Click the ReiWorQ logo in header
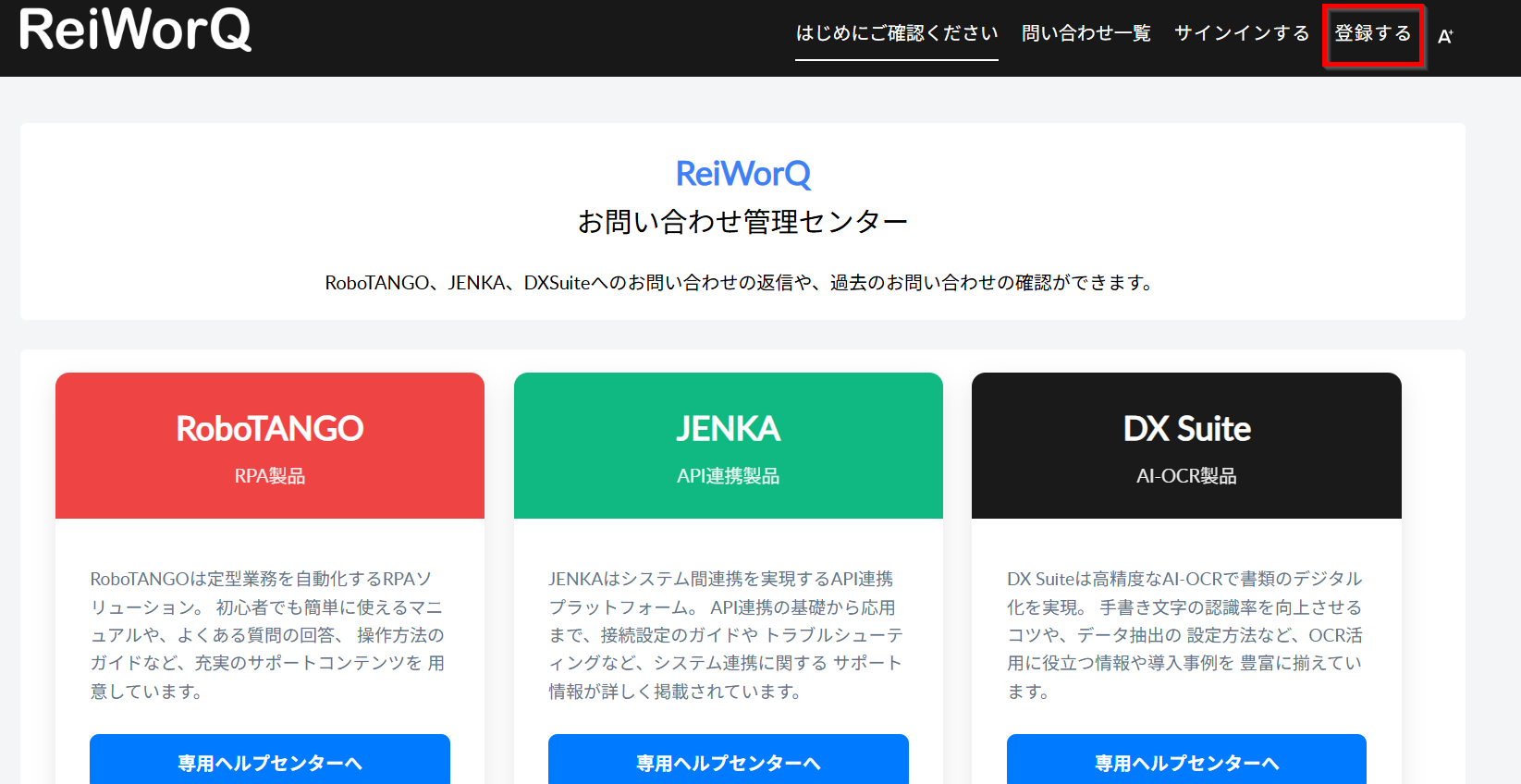 (x=135, y=30)
